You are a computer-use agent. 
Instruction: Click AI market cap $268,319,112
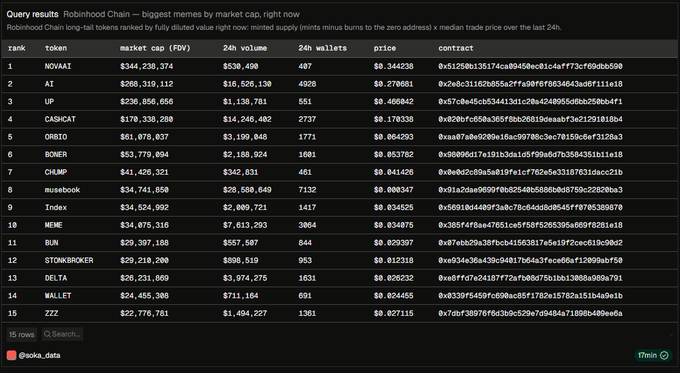tap(147, 84)
